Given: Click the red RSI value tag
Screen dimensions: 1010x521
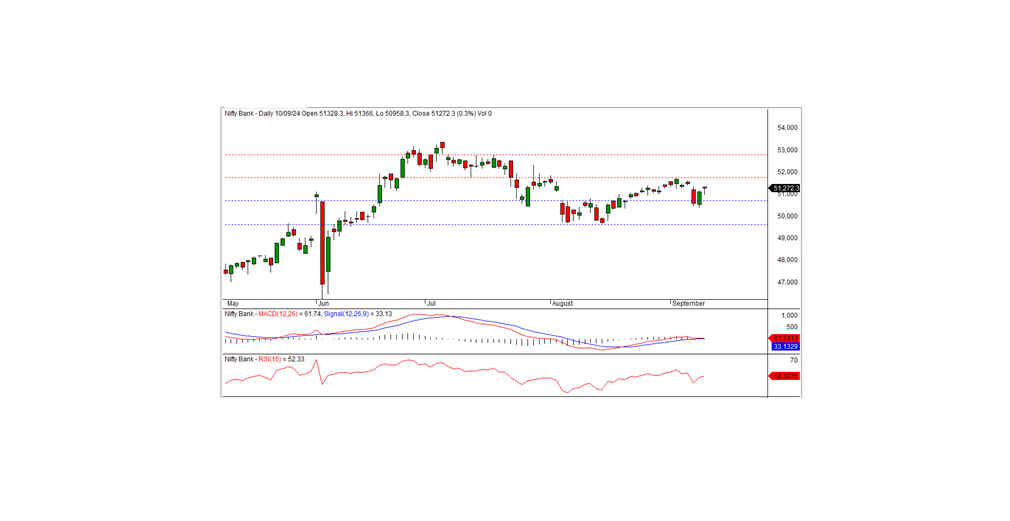Looking at the screenshot, I should click(785, 376).
